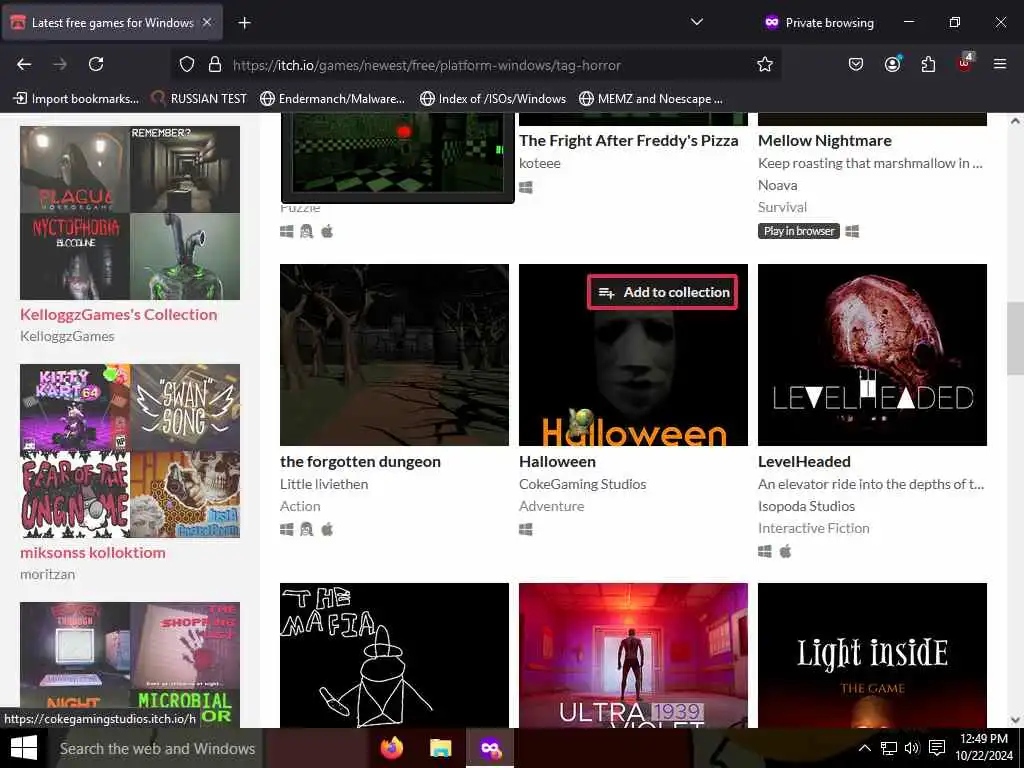Go back with the browser back arrow
Screen dimensions: 1024x768
[x=24, y=64]
